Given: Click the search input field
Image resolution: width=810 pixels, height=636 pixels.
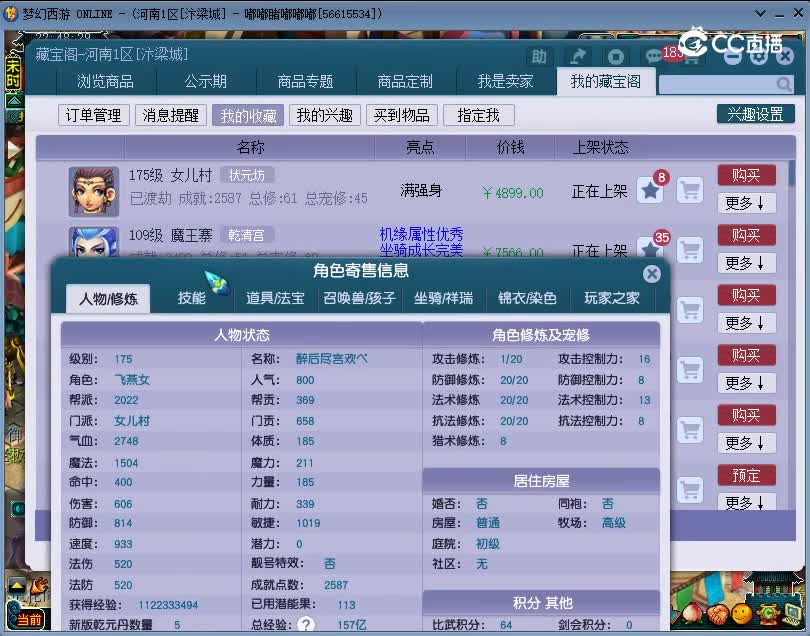Looking at the screenshot, I should pos(726,84).
